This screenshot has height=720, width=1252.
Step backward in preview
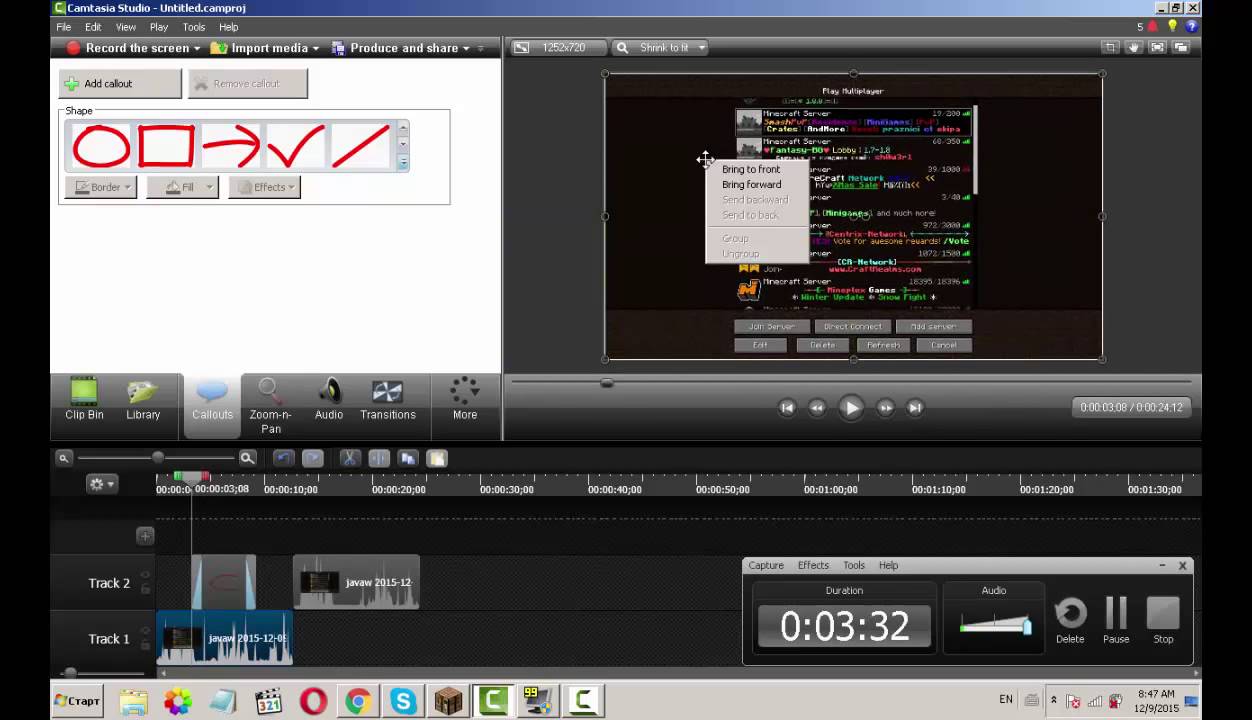click(817, 407)
